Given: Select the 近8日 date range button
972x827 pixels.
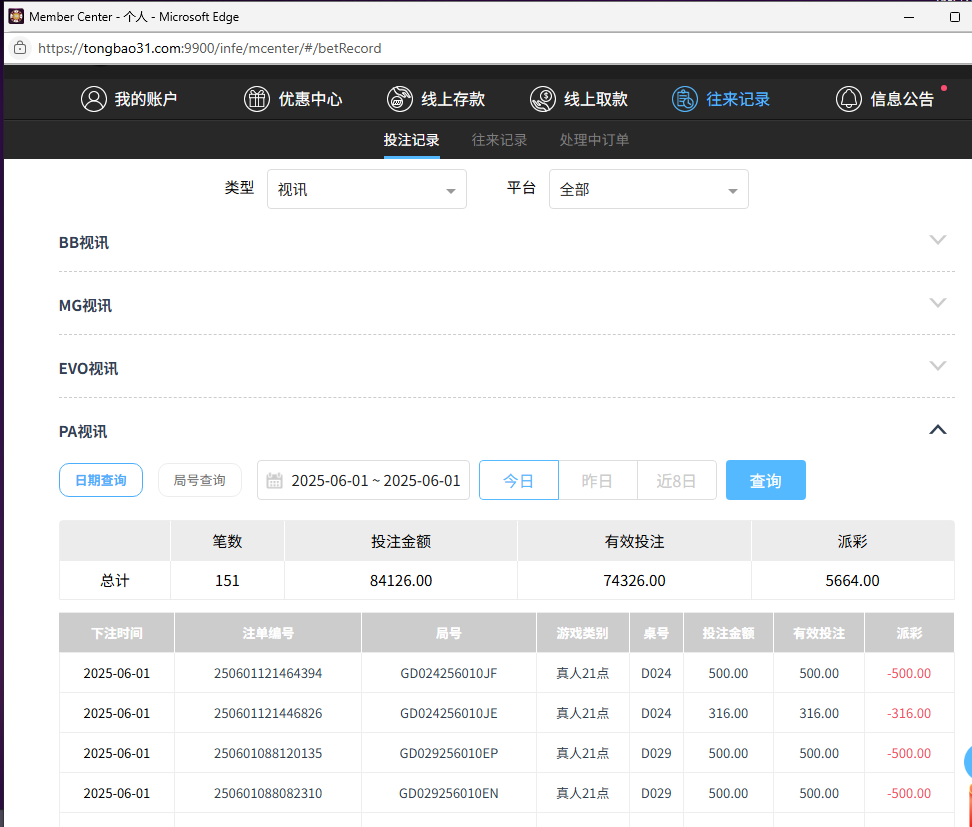Looking at the screenshot, I should [x=676, y=481].
